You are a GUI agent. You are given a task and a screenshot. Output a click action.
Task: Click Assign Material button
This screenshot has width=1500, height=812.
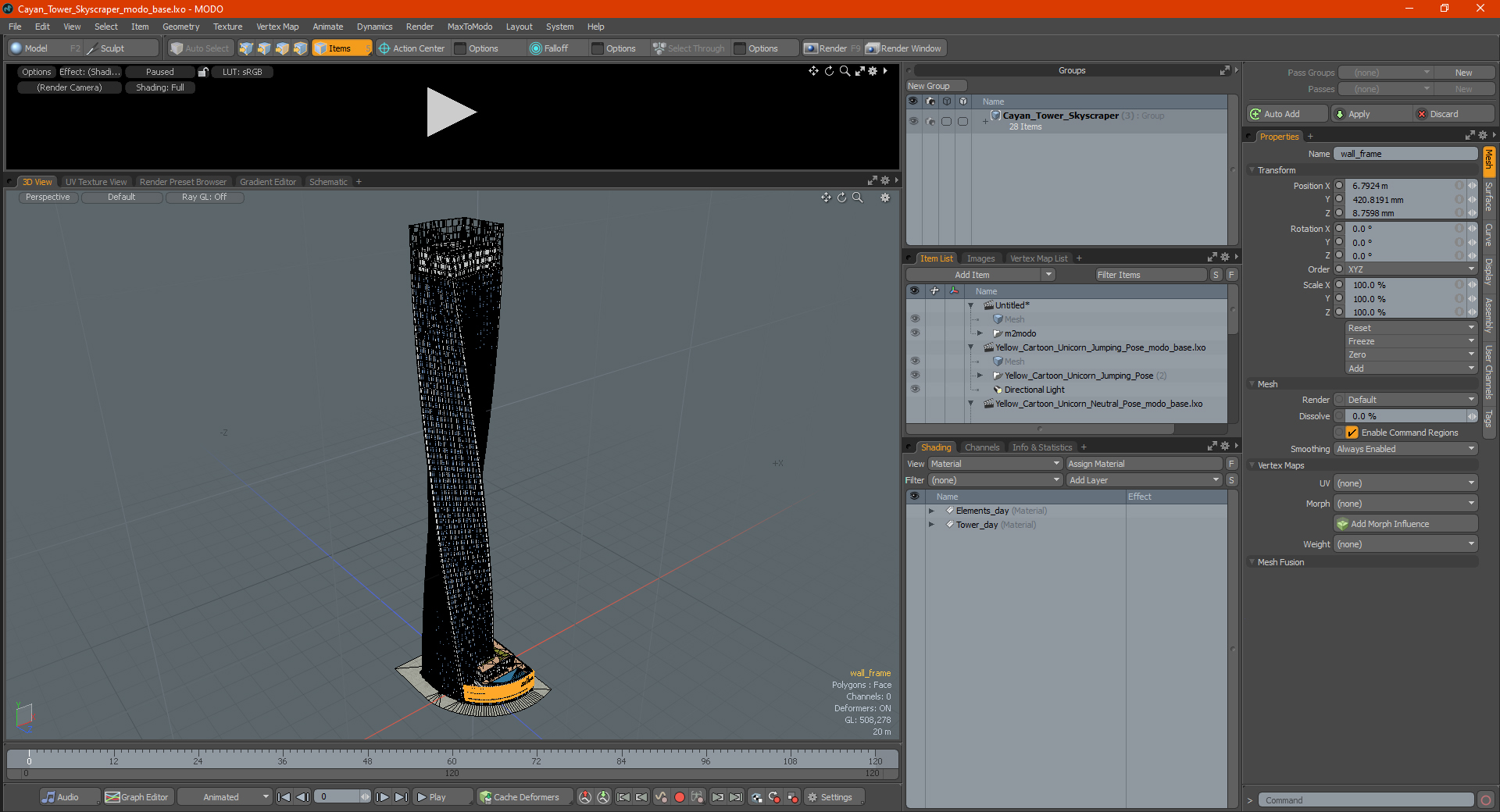pyautogui.click(x=1144, y=464)
